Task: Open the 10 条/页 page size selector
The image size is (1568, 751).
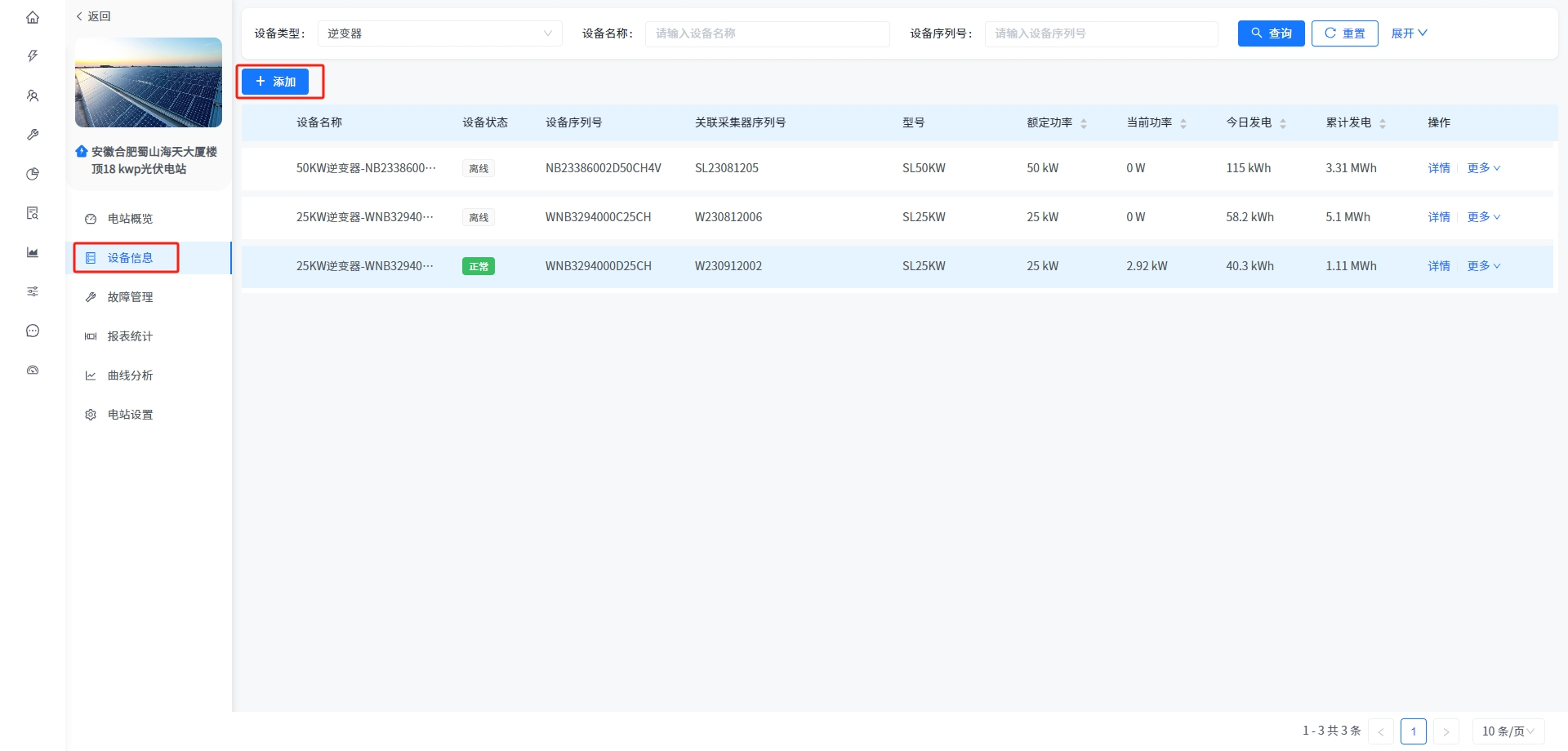Action: click(x=1508, y=731)
